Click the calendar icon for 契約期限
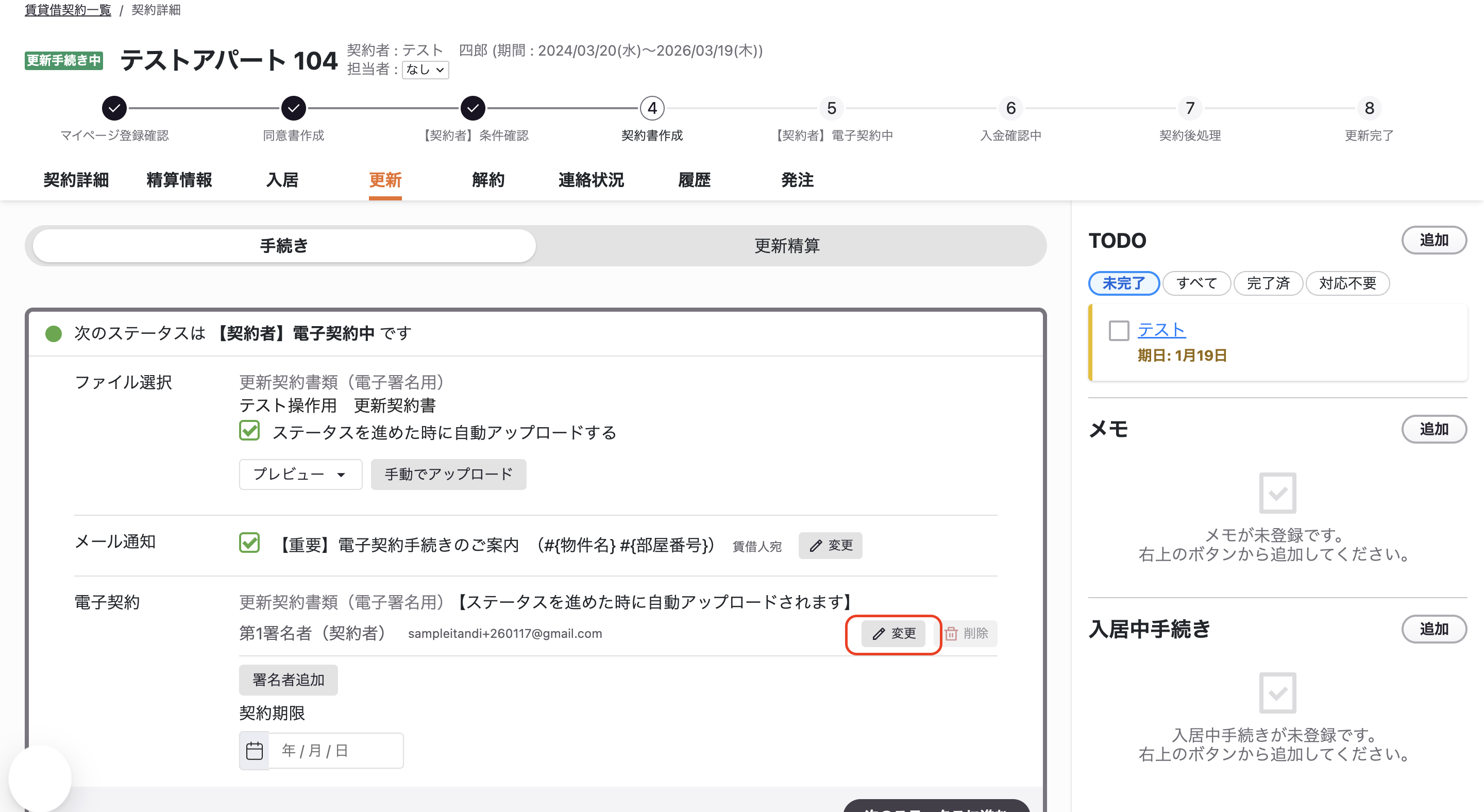Screen dimensions: 1484x812 click(x=254, y=750)
